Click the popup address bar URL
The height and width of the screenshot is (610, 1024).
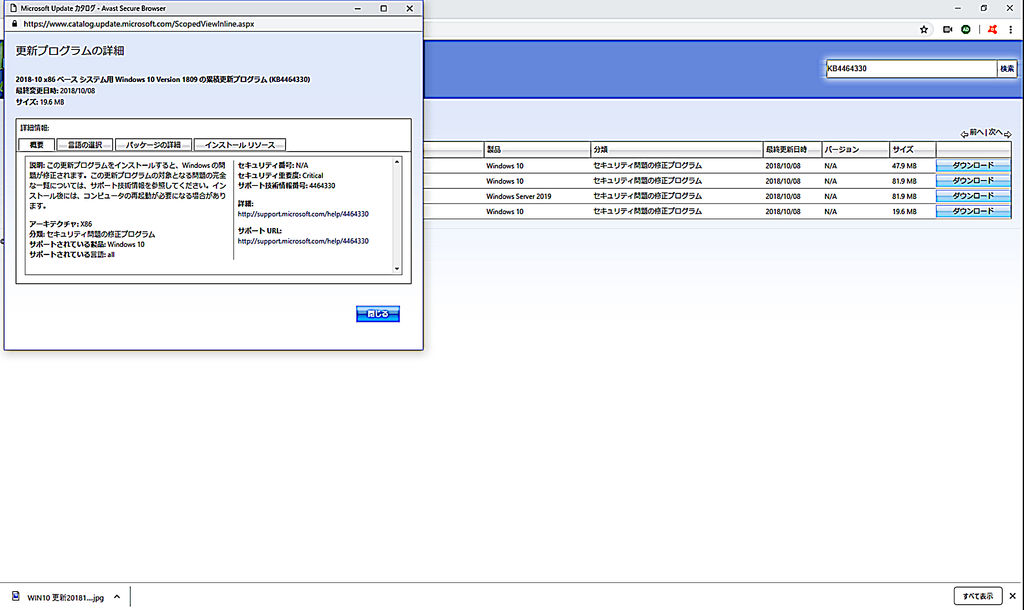(138, 24)
